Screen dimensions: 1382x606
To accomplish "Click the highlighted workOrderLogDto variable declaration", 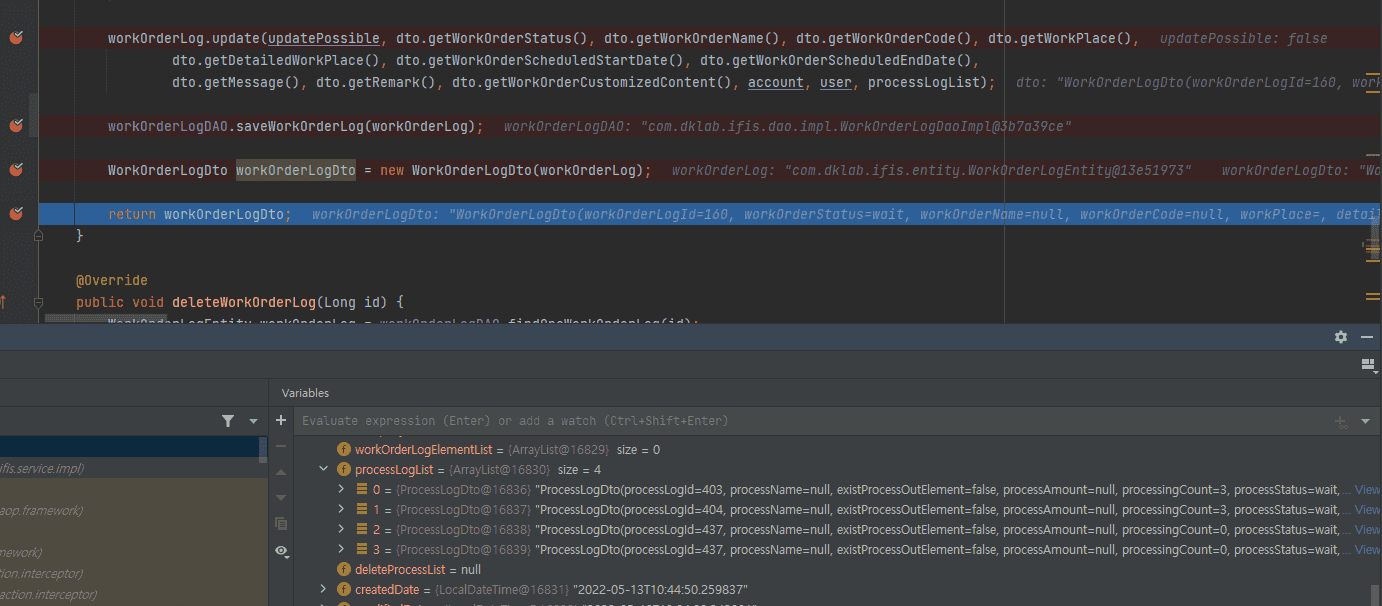I will pos(296,170).
